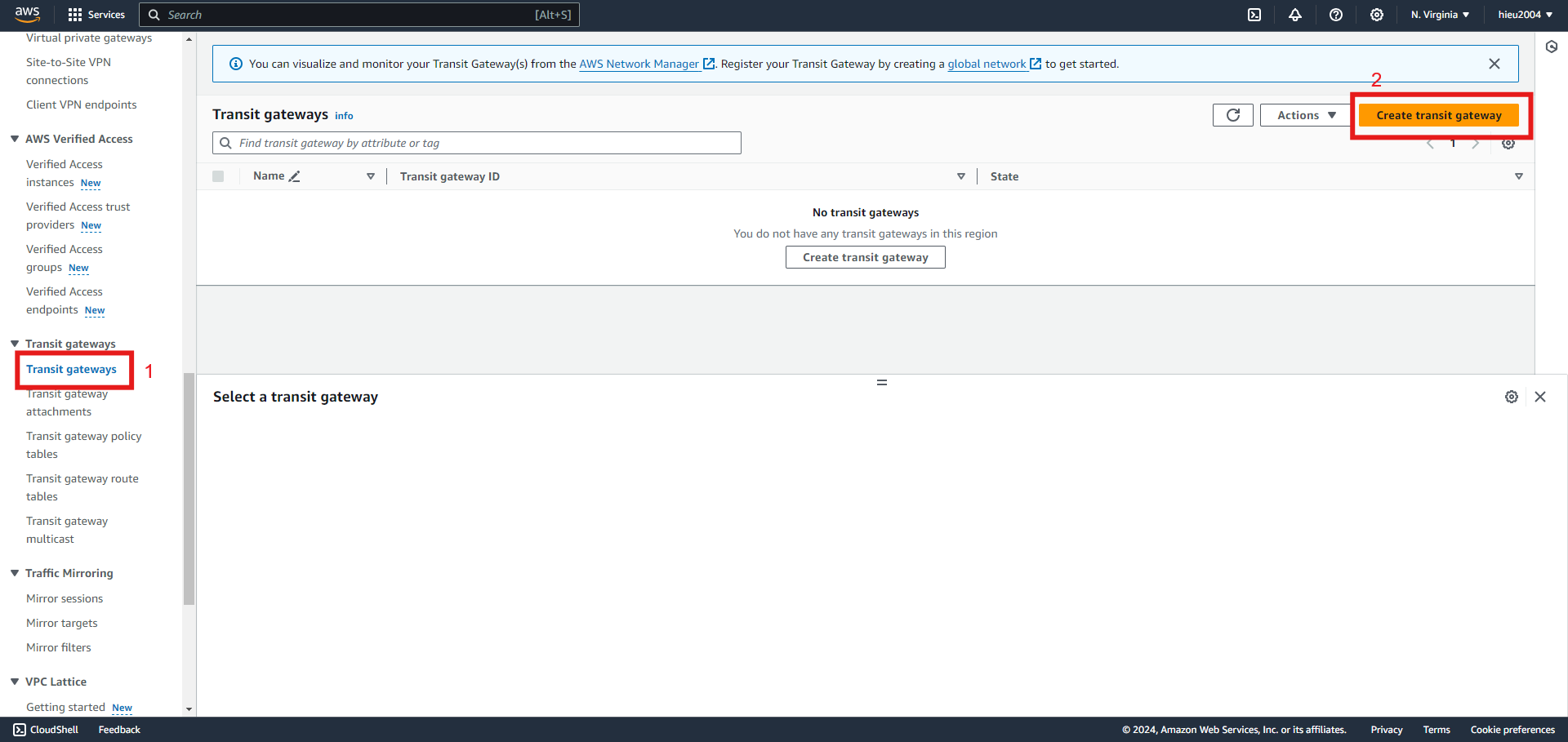This screenshot has height=742, width=1568.
Task: Launch CloudShell from the top bar icon
Action: click(1254, 15)
